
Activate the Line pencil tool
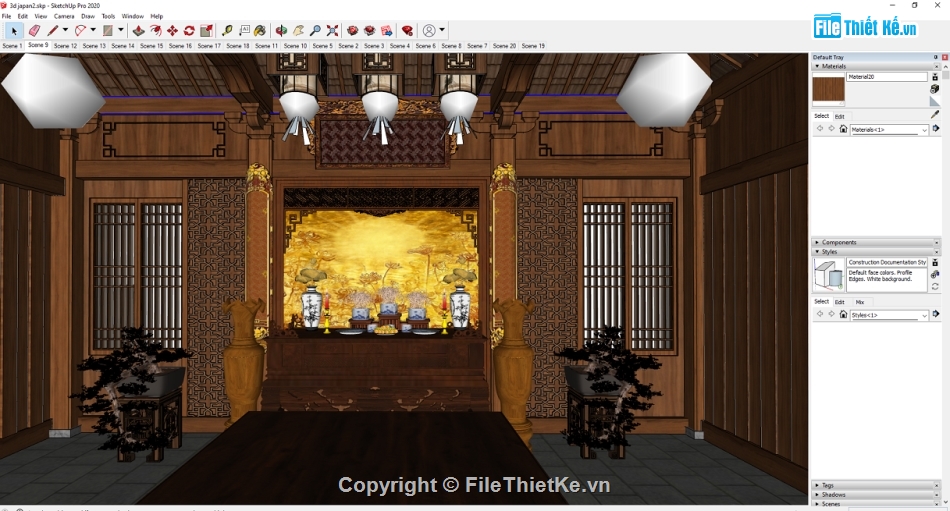pos(53,30)
